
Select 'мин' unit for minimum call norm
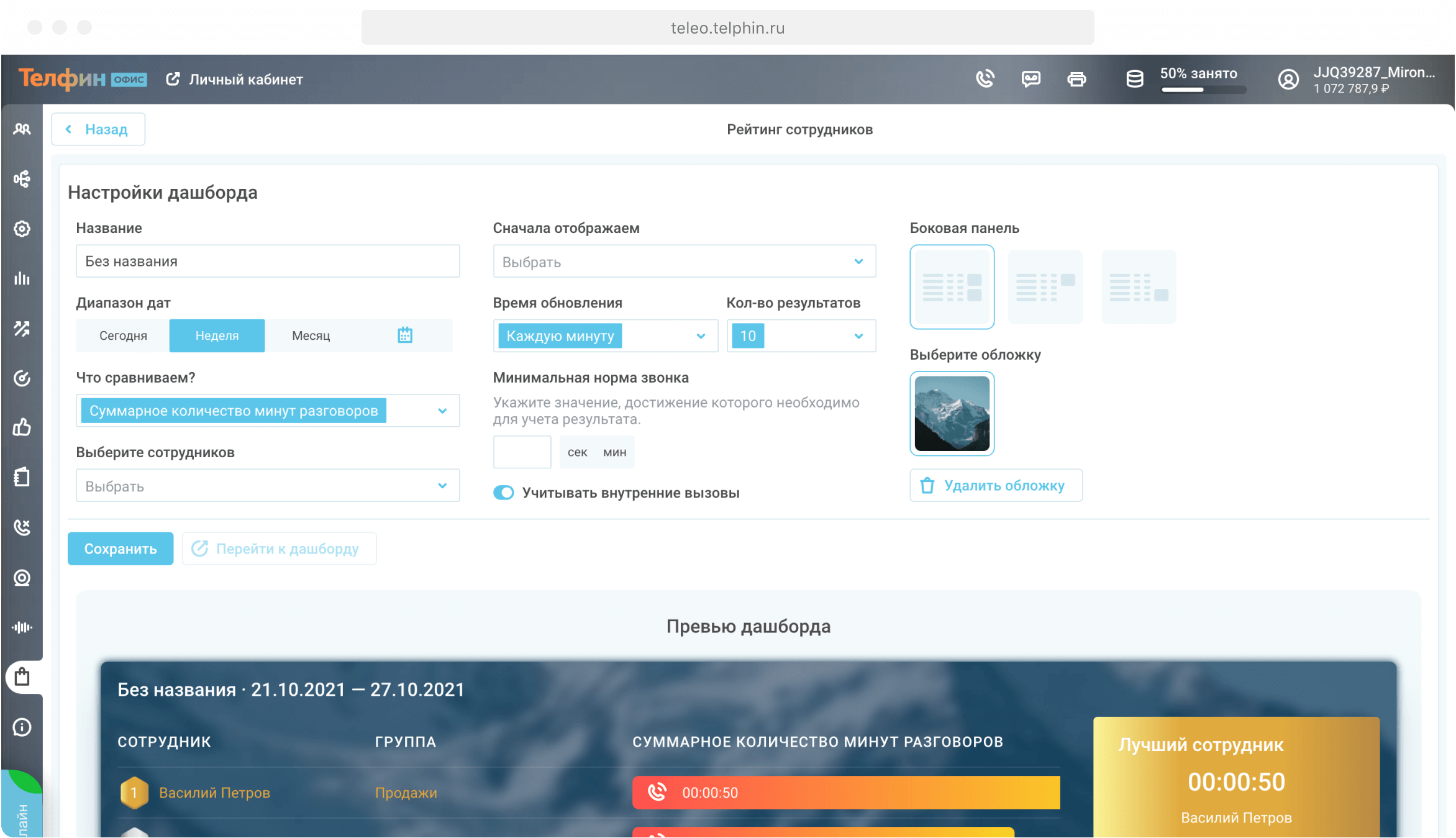coord(614,452)
